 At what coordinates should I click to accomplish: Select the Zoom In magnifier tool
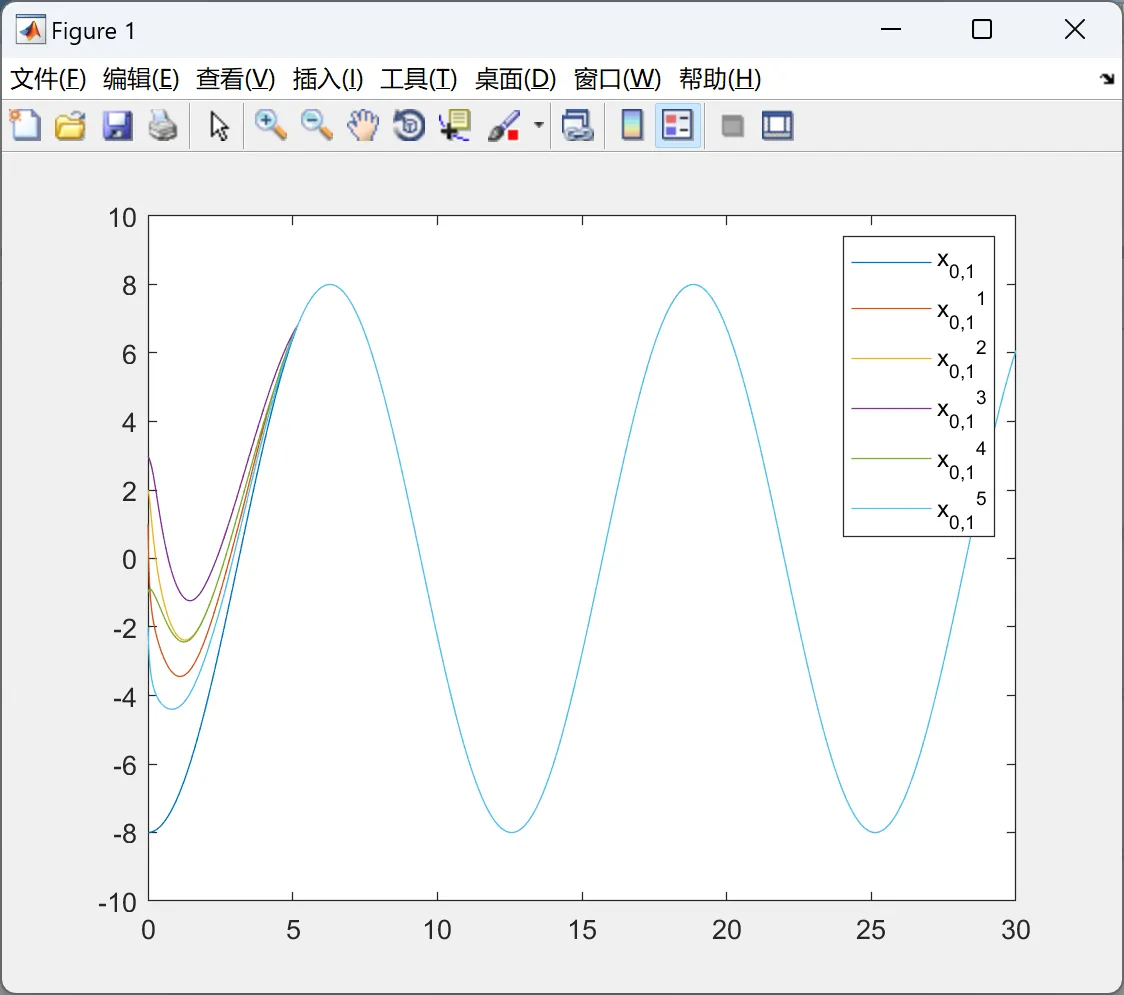click(x=270, y=126)
